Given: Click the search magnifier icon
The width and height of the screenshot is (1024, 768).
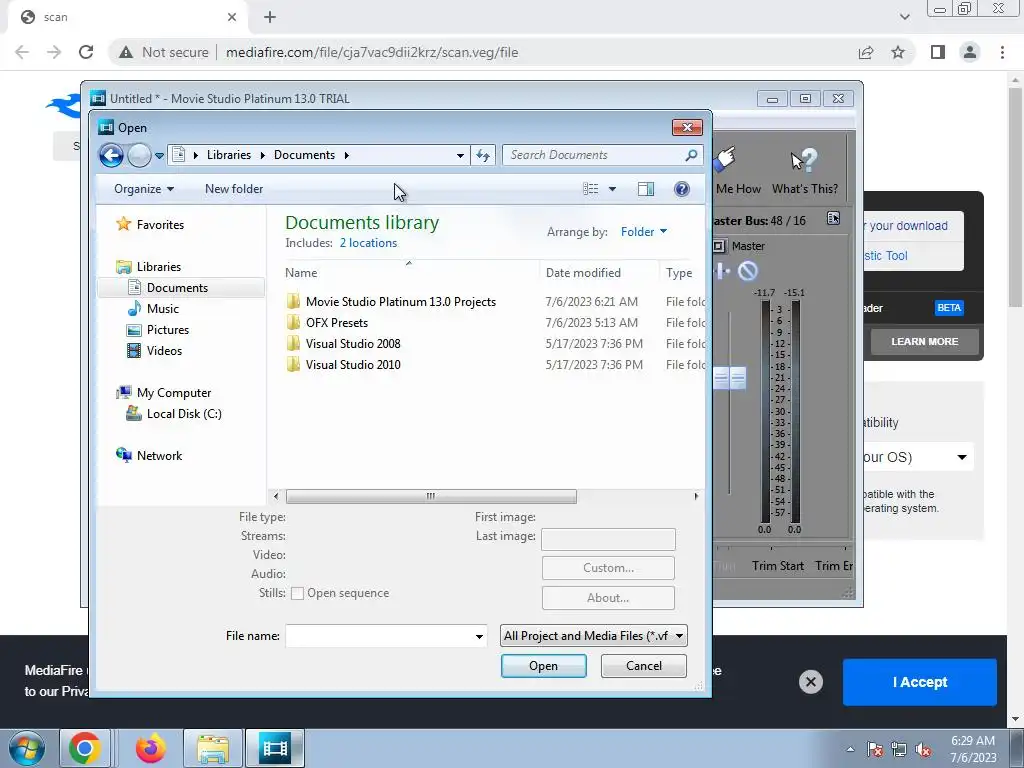Looking at the screenshot, I should 691,155.
